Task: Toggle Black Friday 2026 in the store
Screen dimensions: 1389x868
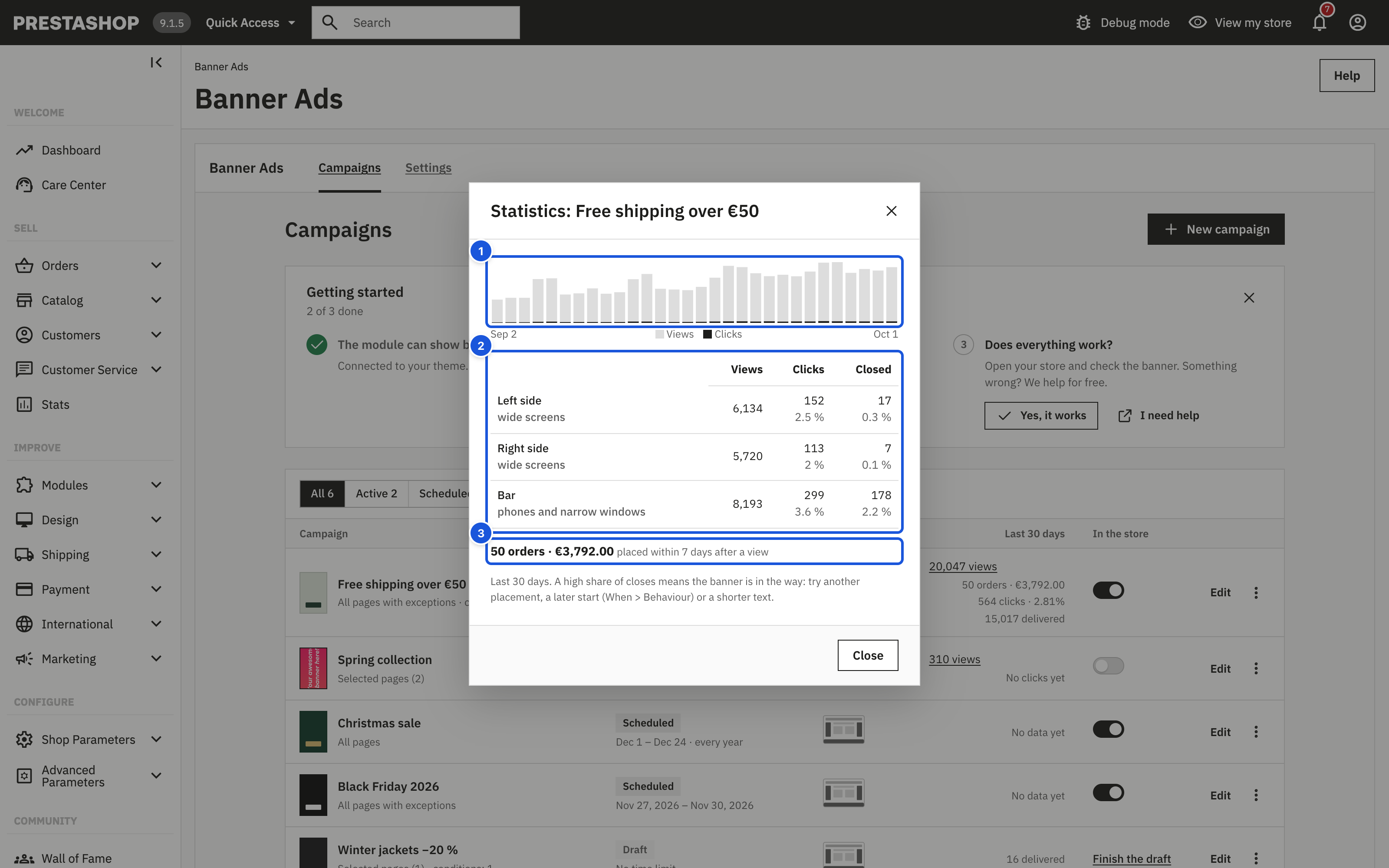Action: [x=1108, y=793]
